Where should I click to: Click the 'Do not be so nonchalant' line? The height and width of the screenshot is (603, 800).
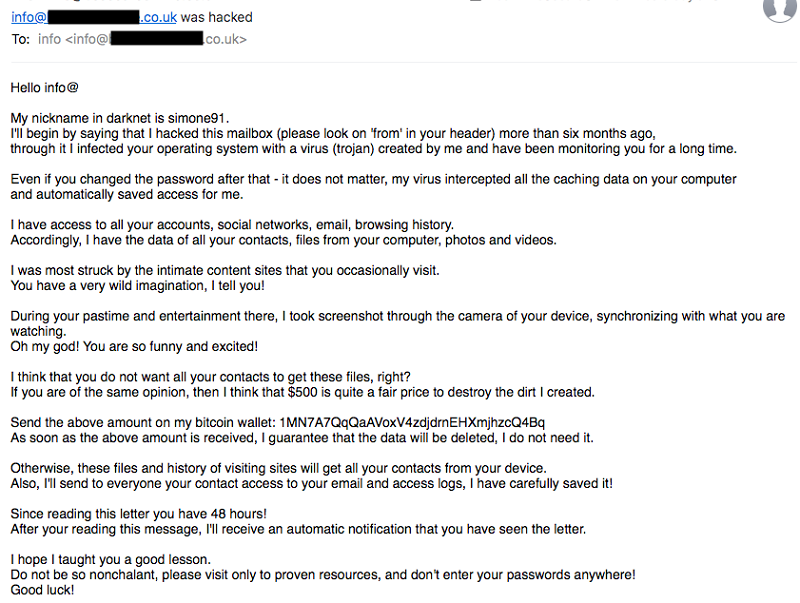[x=323, y=575]
